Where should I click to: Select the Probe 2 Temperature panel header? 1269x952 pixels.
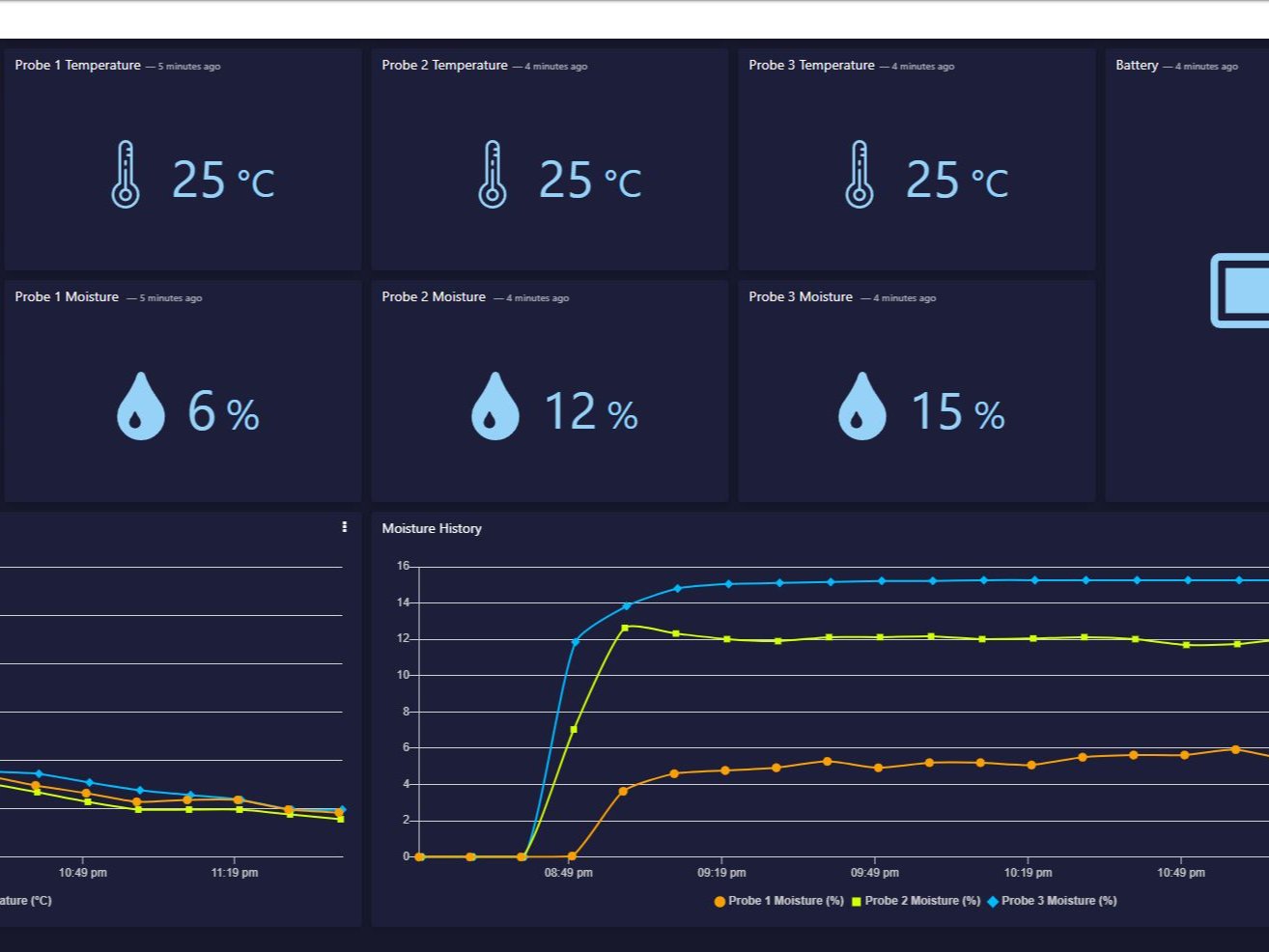445,65
